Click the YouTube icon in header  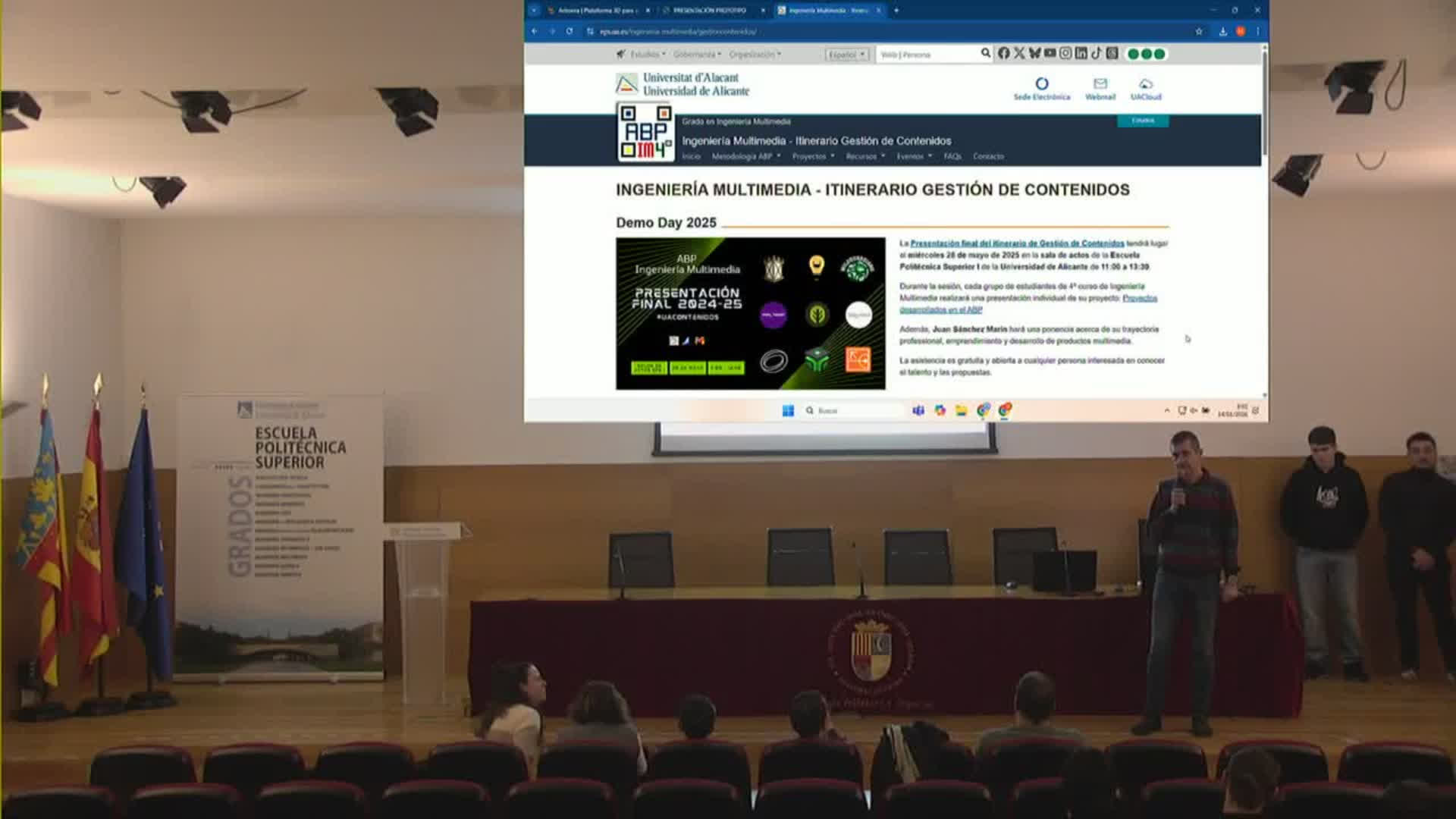pos(1050,53)
